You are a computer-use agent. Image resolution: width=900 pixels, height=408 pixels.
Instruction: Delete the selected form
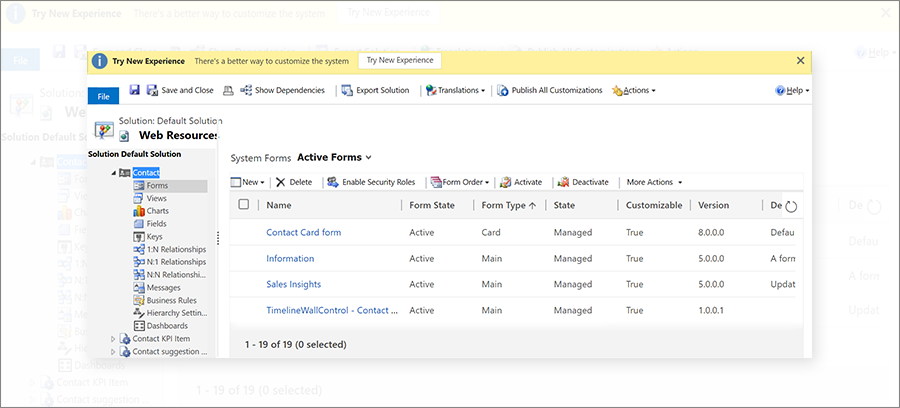(x=293, y=182)
